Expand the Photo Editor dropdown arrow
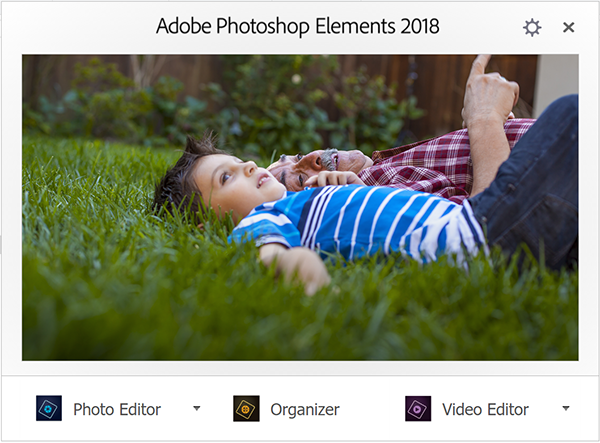This screenshot has height=443, width=600. tap(196, 408)
